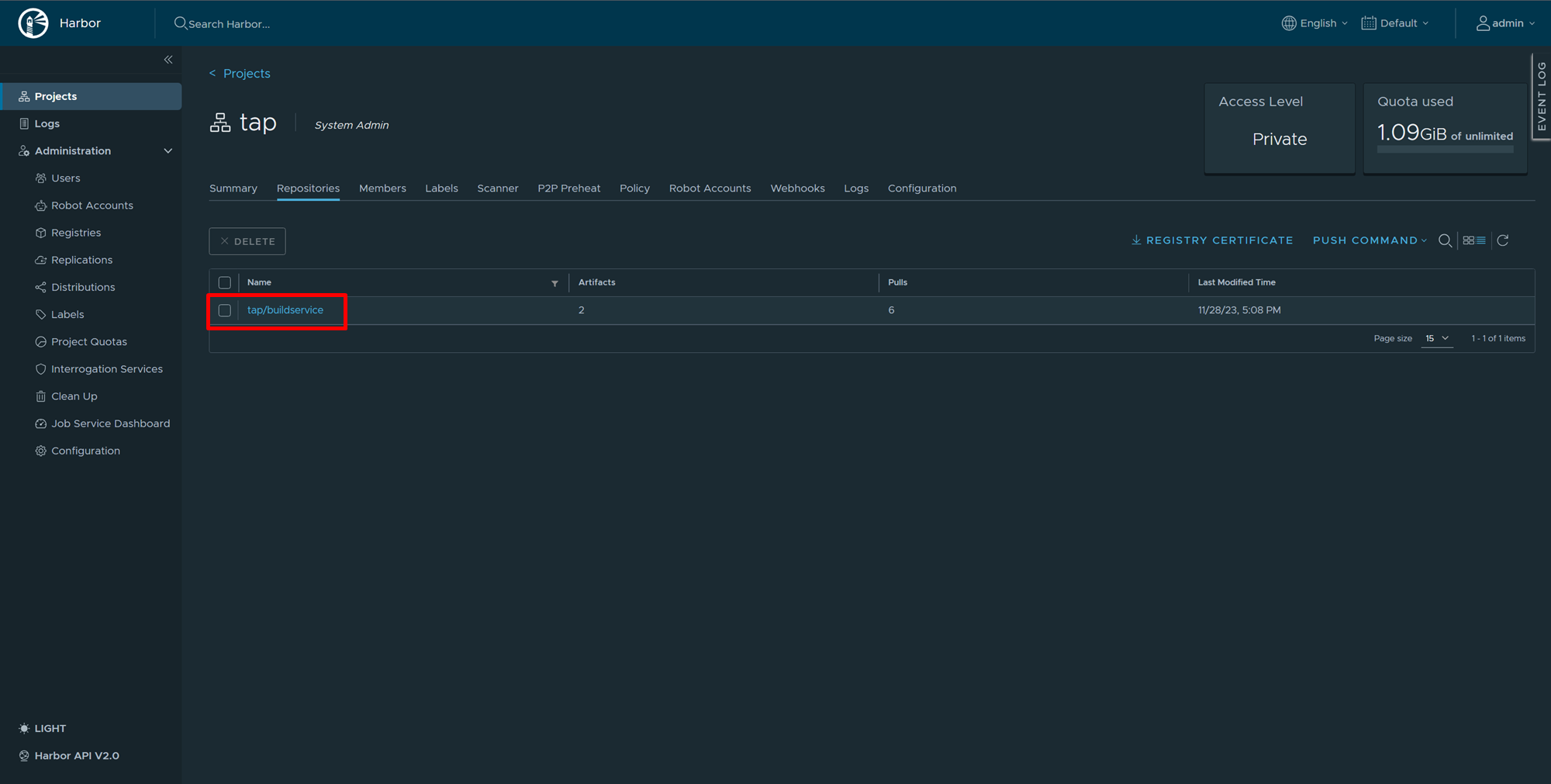Select all repositories with header checkbox
The height and width of the screenshot is (784, 1551).
pos(225,283)
